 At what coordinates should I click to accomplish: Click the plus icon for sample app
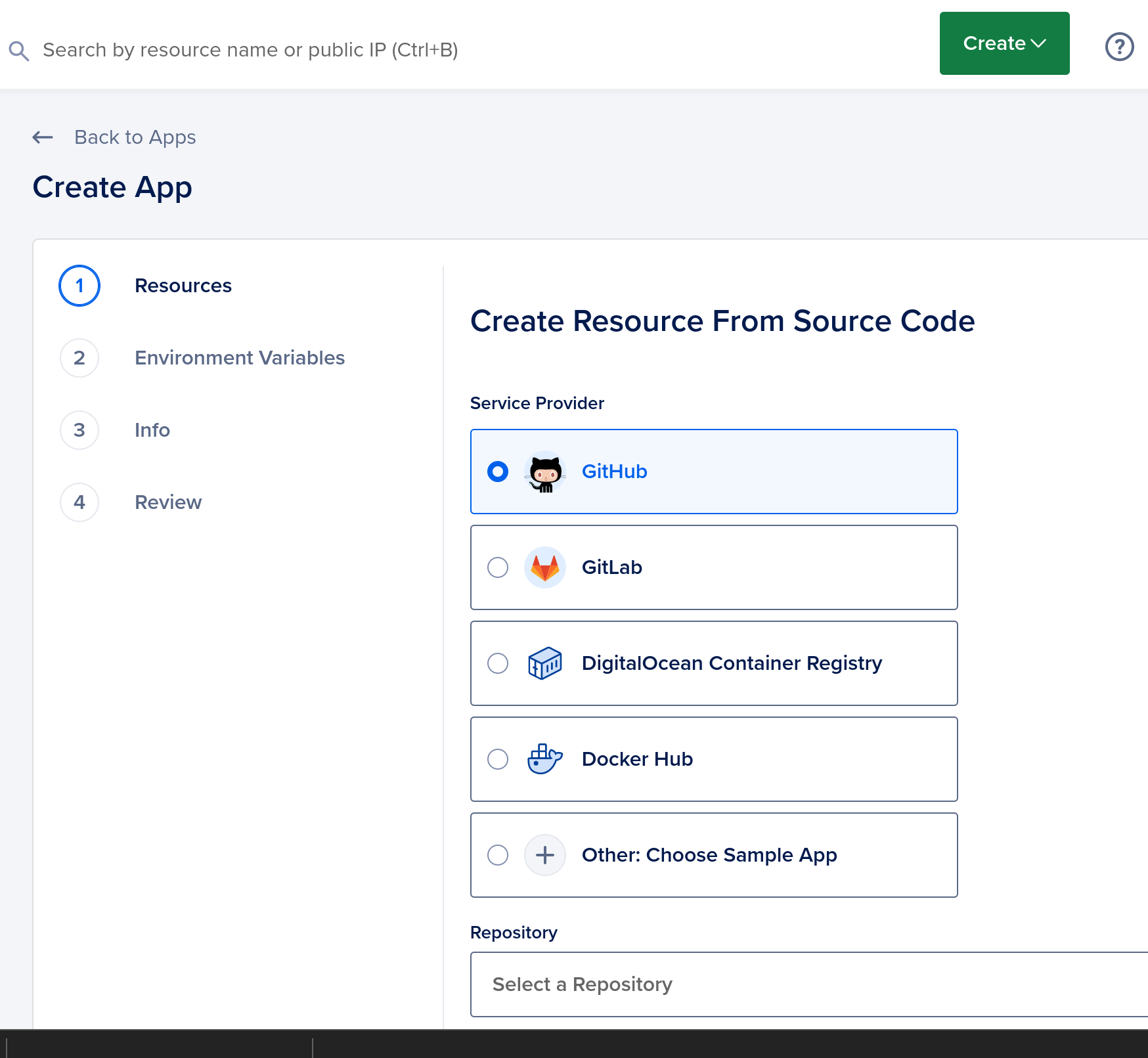click(x=545, y=855)
